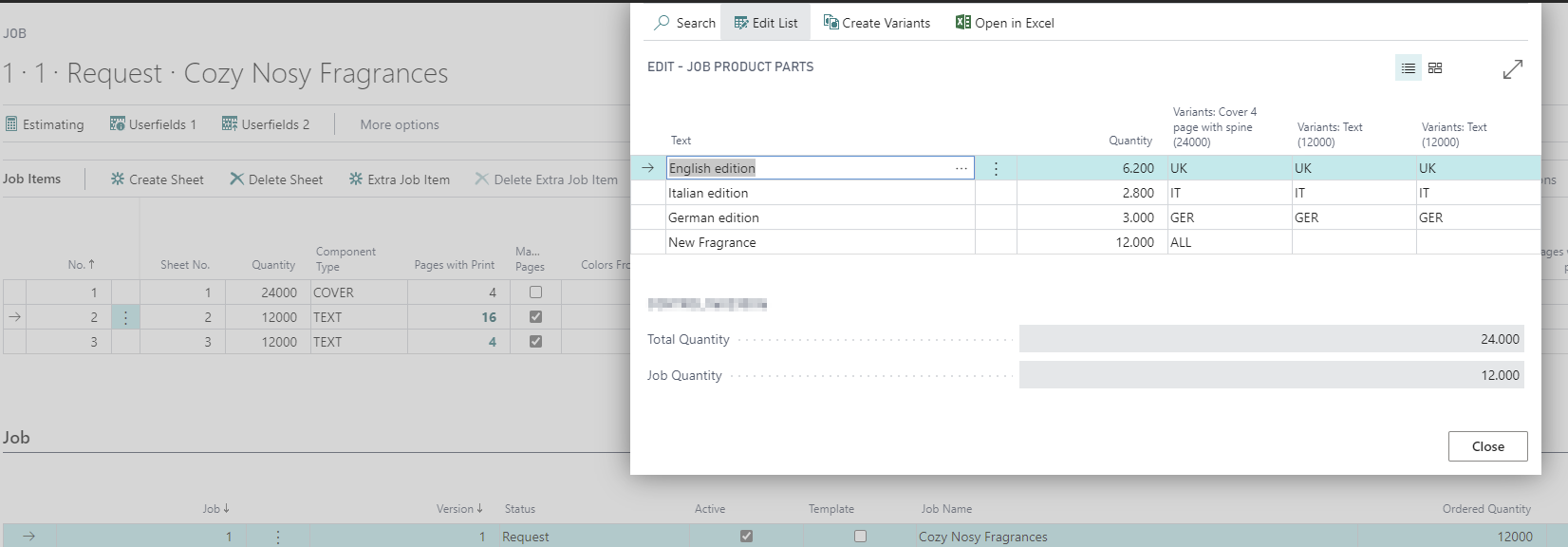This screenshot has width=1568, height=547.
Task: Click the Job Quantity field 12.000
Action: (1271, 375)
